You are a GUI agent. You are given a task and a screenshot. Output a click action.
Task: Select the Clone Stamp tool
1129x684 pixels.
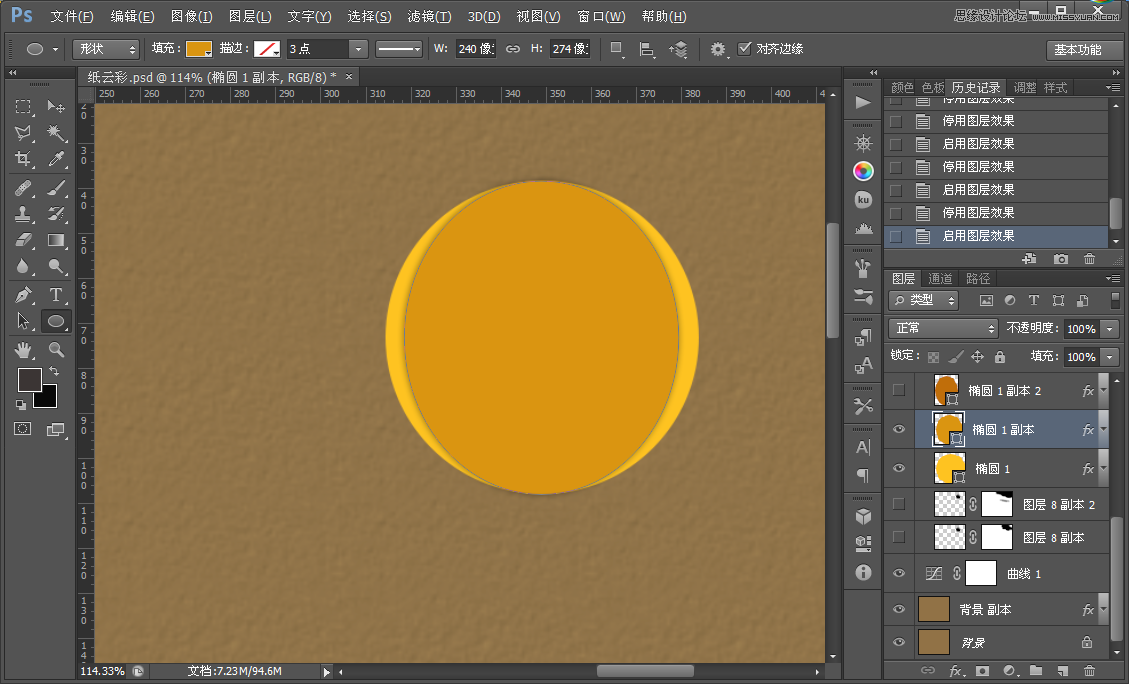point(23,214)
